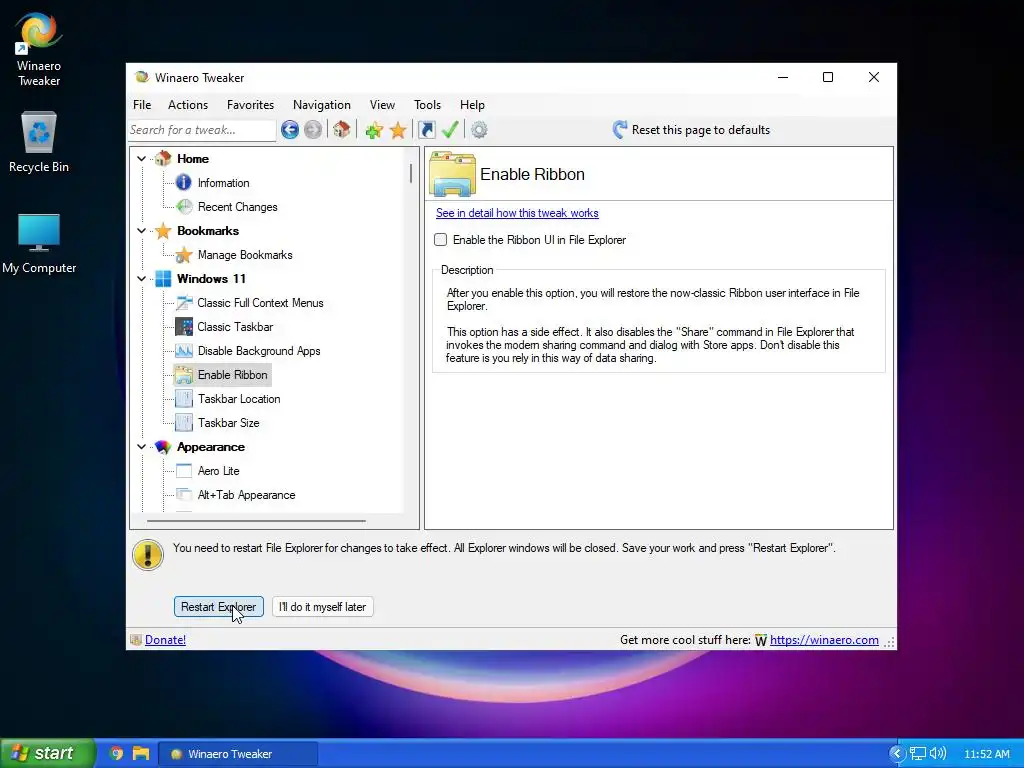Image resolution: width=1024 pixels, height=768 pixels.
Task: Open settings via the gear toolbar icon
Action: tap(479, 130)
